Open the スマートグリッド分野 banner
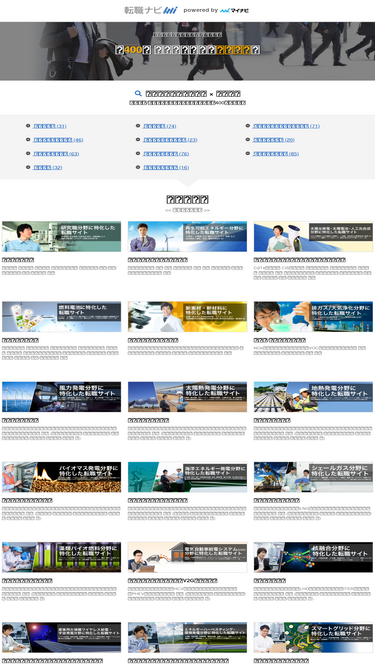Image resolution: width=375 pixels, height=667 pixels. (x=313, y=638)
